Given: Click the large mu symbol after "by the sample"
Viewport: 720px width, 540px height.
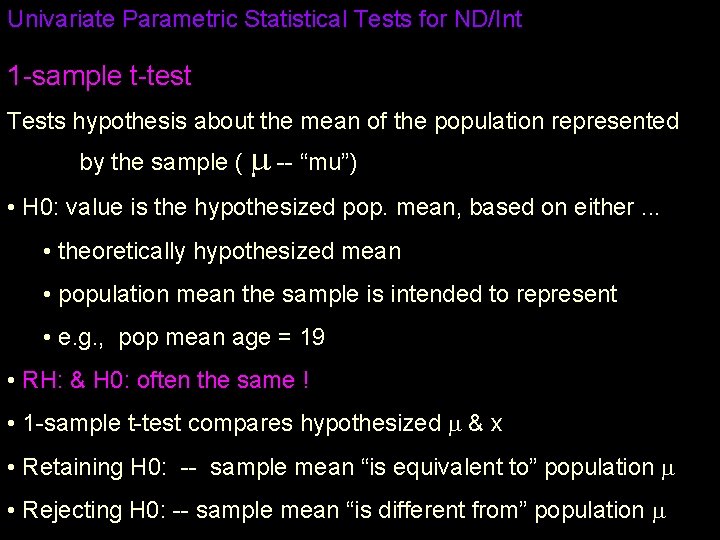Looking at the screenshot, I should (259, 163).
